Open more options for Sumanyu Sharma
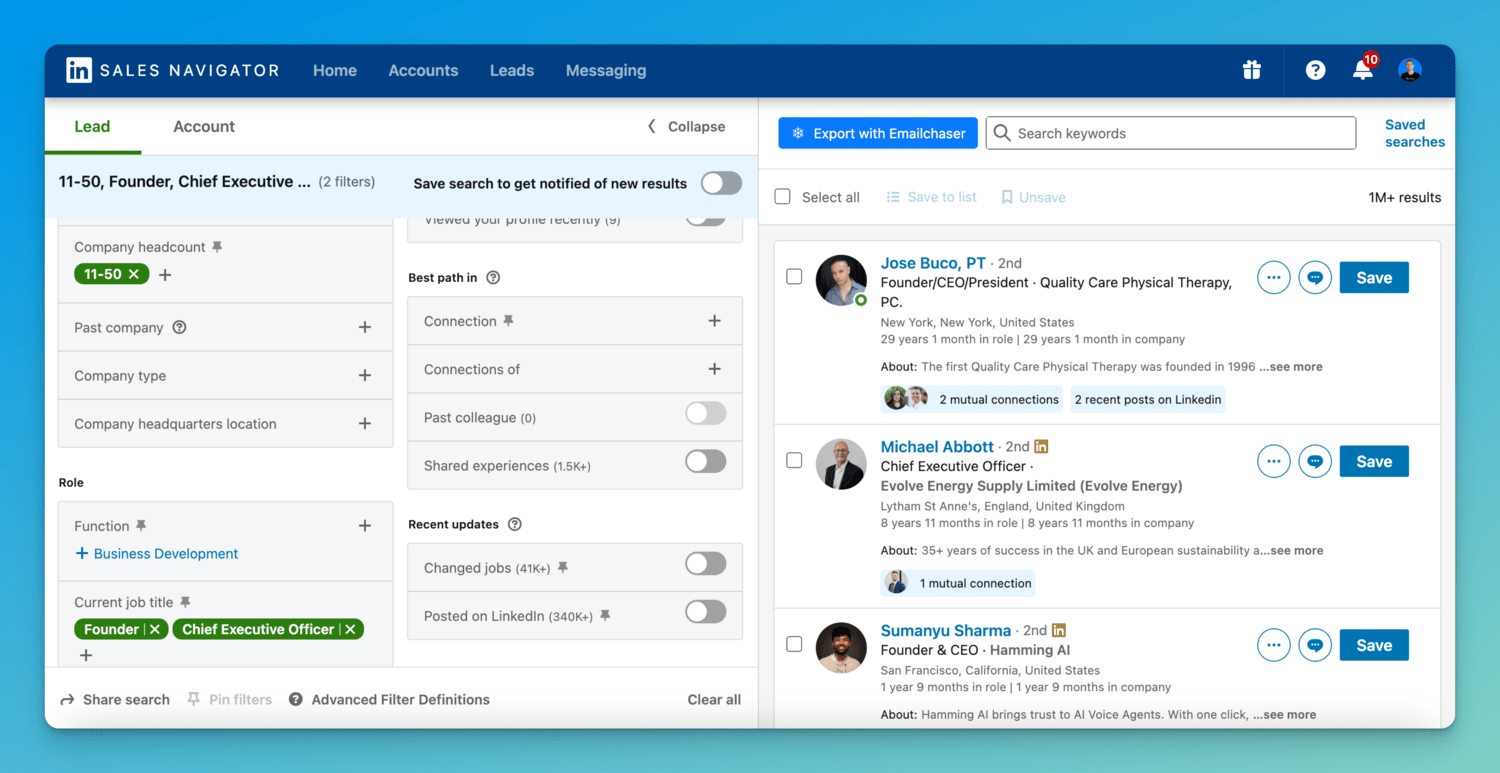Image resolution: width=1500 pixels, height=773 pixels. pyautogui.click(x=1273, y=646)
